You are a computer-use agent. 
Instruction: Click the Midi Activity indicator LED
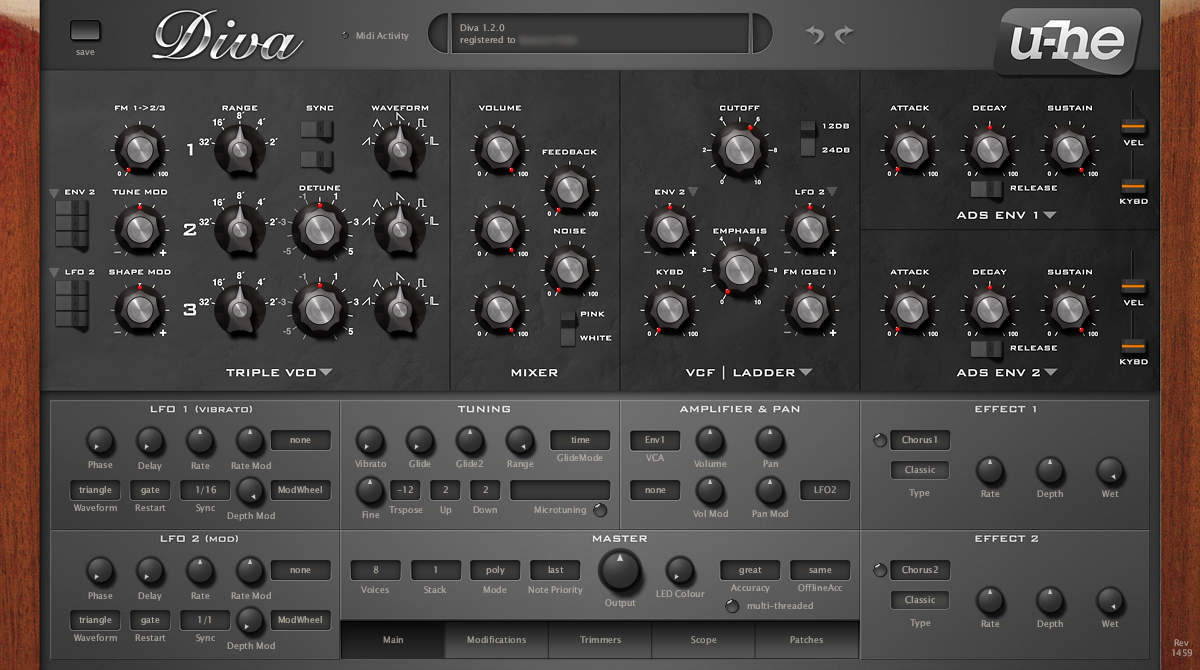[346, 36]
